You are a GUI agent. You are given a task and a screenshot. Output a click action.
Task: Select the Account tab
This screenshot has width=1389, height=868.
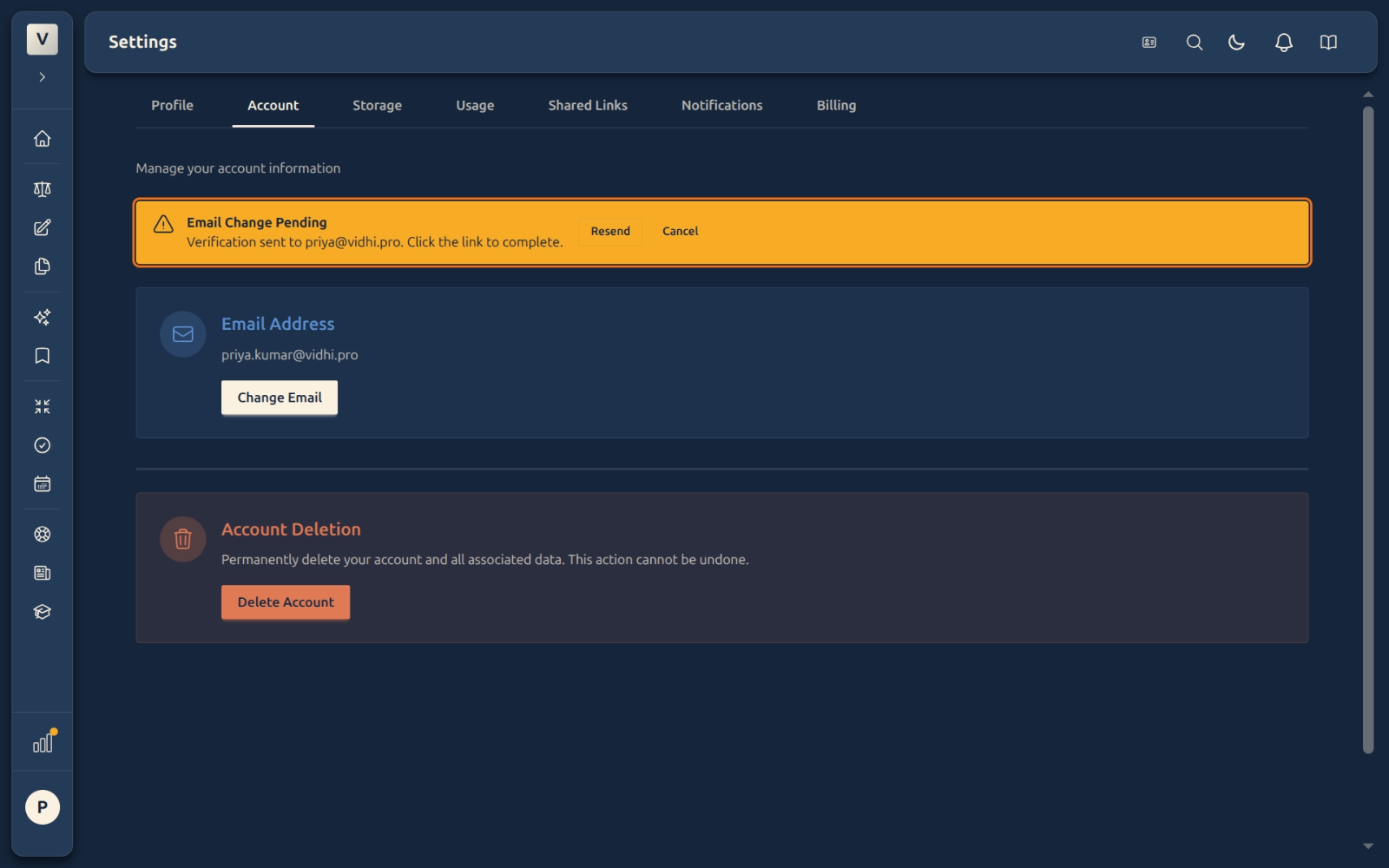click(x=273, y=105)
